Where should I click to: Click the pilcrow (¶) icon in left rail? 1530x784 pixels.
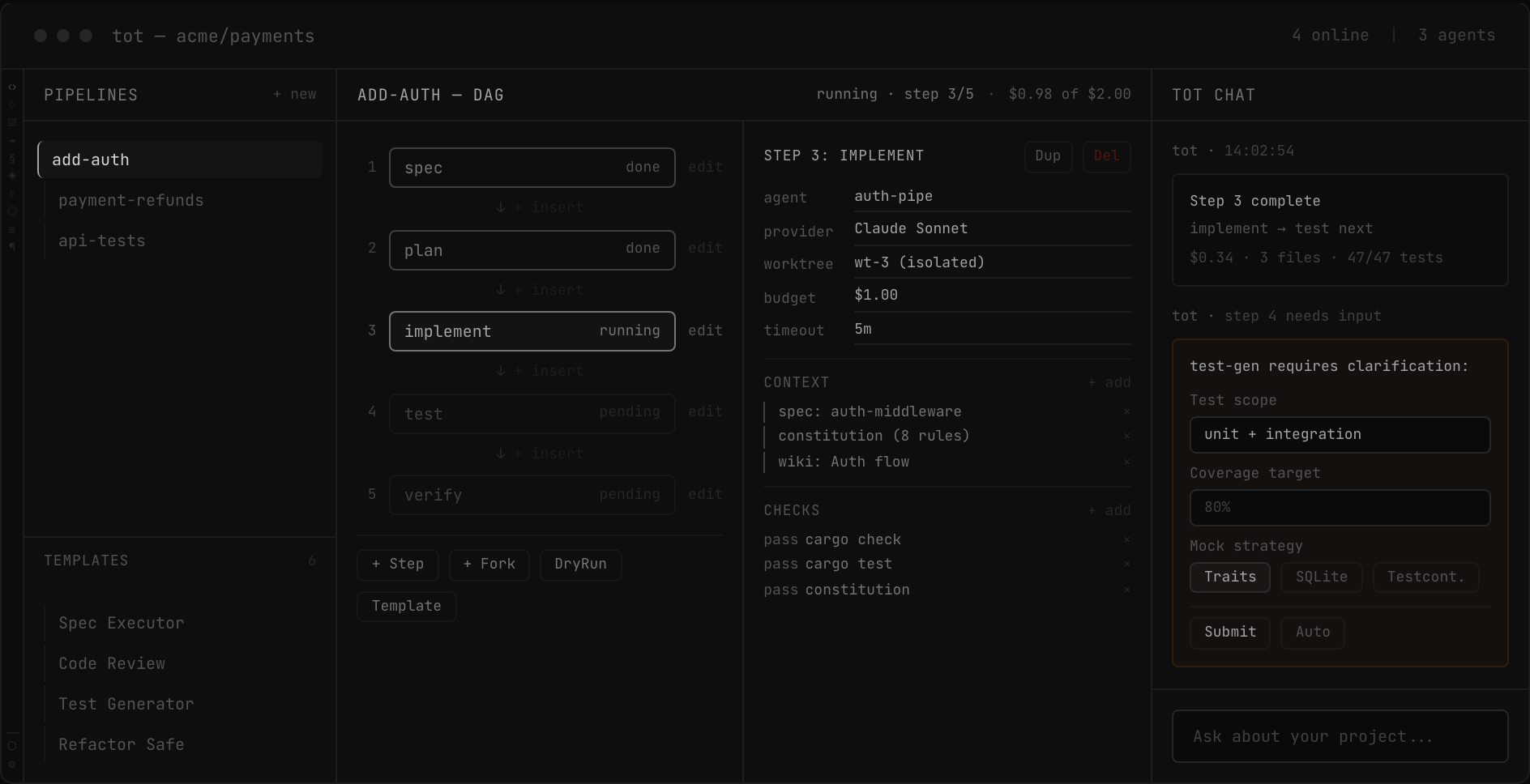pyautogui.click(x=12, y=246)
